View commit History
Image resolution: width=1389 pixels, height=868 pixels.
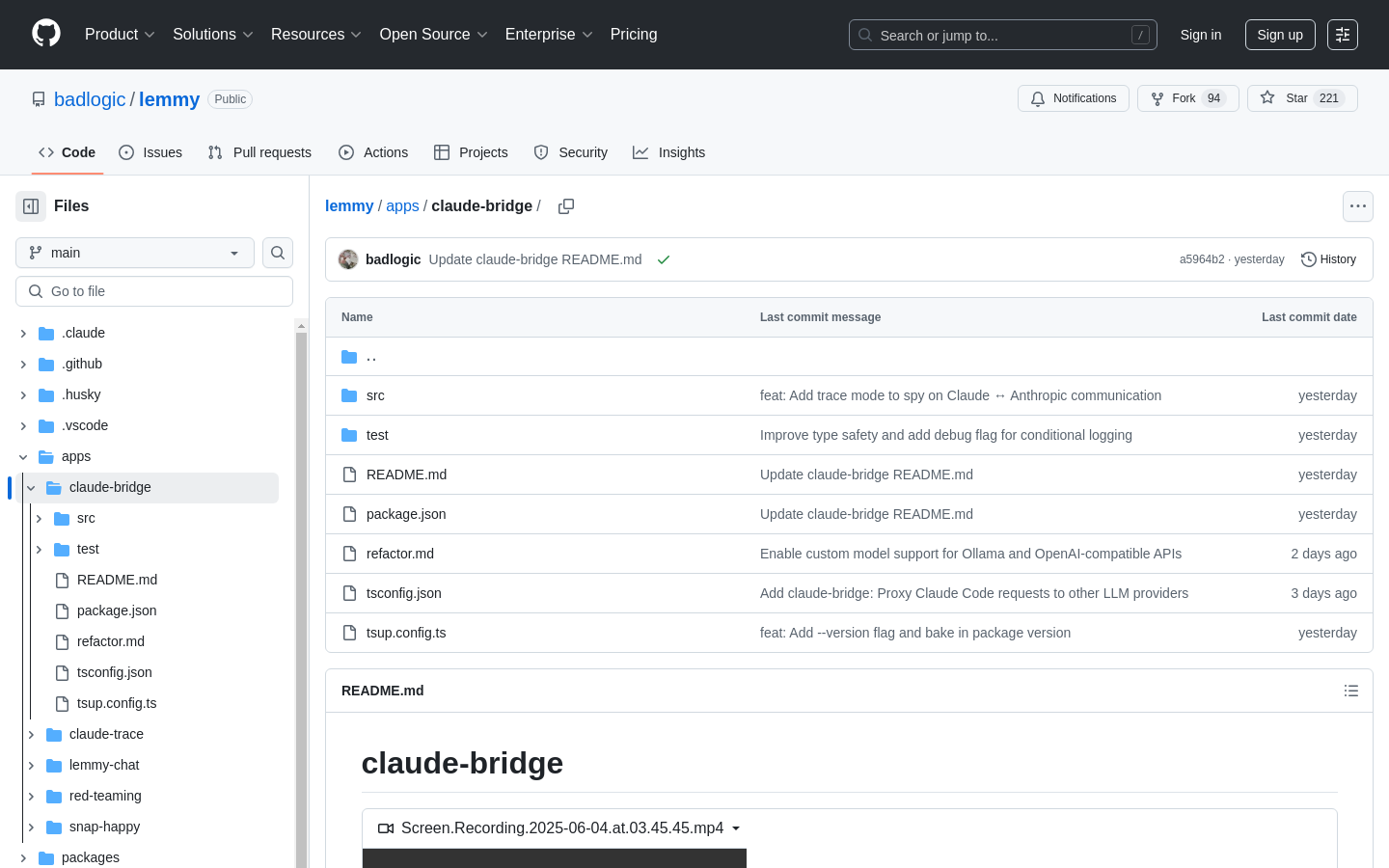coord(1328,259)
